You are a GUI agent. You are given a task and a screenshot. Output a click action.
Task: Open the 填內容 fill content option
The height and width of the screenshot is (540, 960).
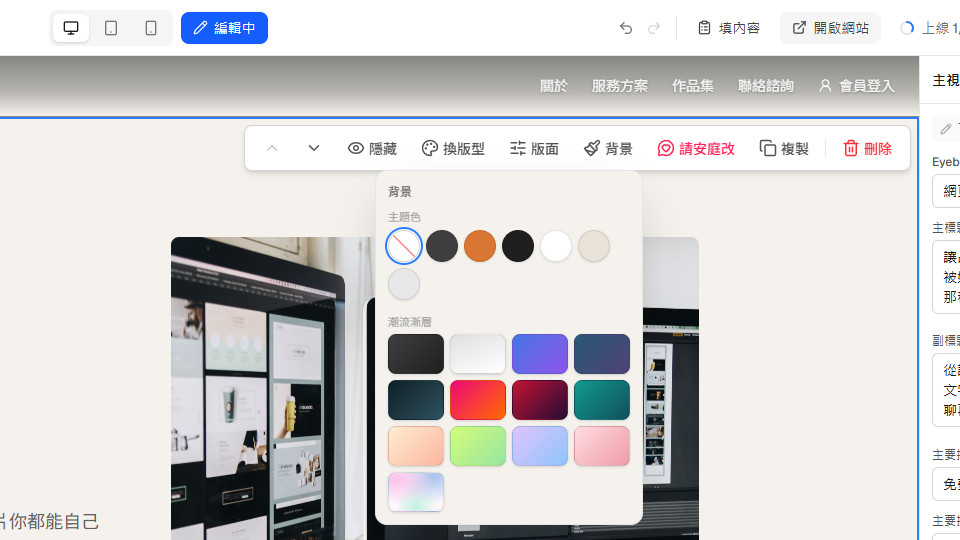[x=729, y=28]
